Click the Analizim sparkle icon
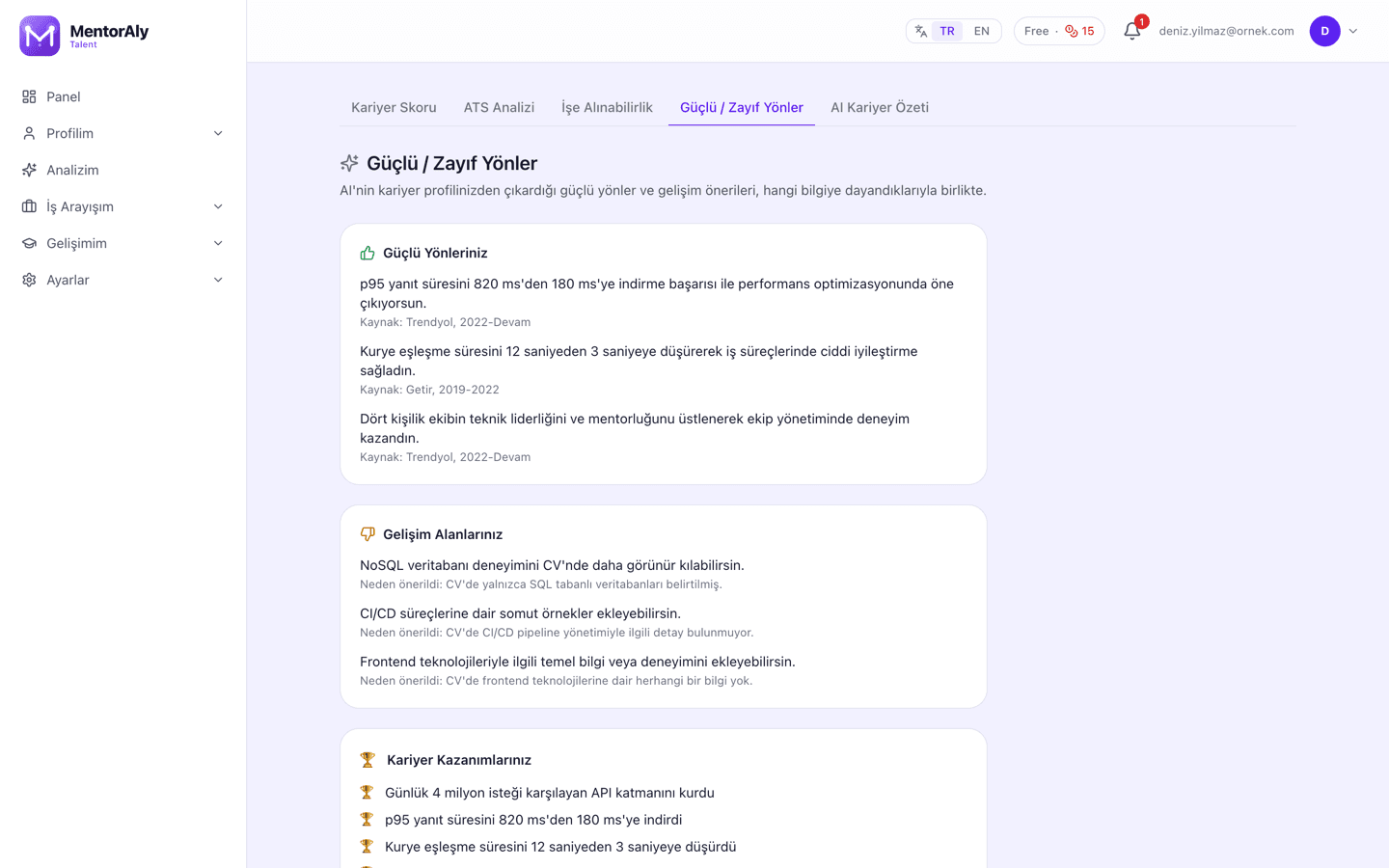This screenshot has height=868, width=1389. [x=29, y=170]
